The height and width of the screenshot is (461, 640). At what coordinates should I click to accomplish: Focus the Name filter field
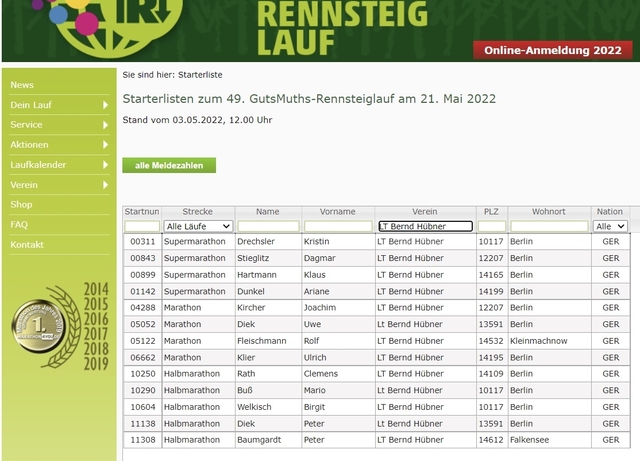pyautogui.click(x=268, y=226)
